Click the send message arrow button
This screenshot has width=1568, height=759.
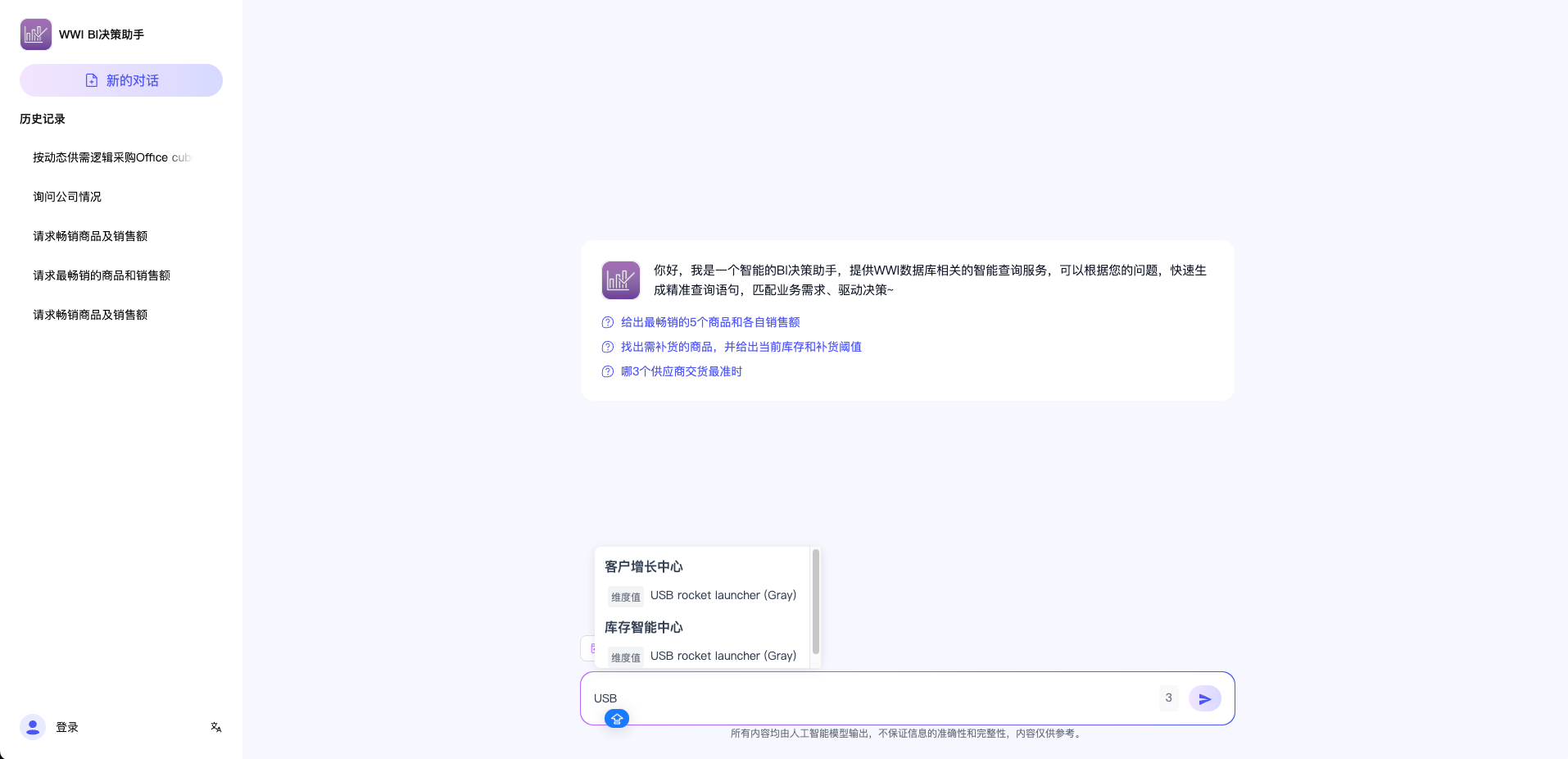click(1204, 698)
